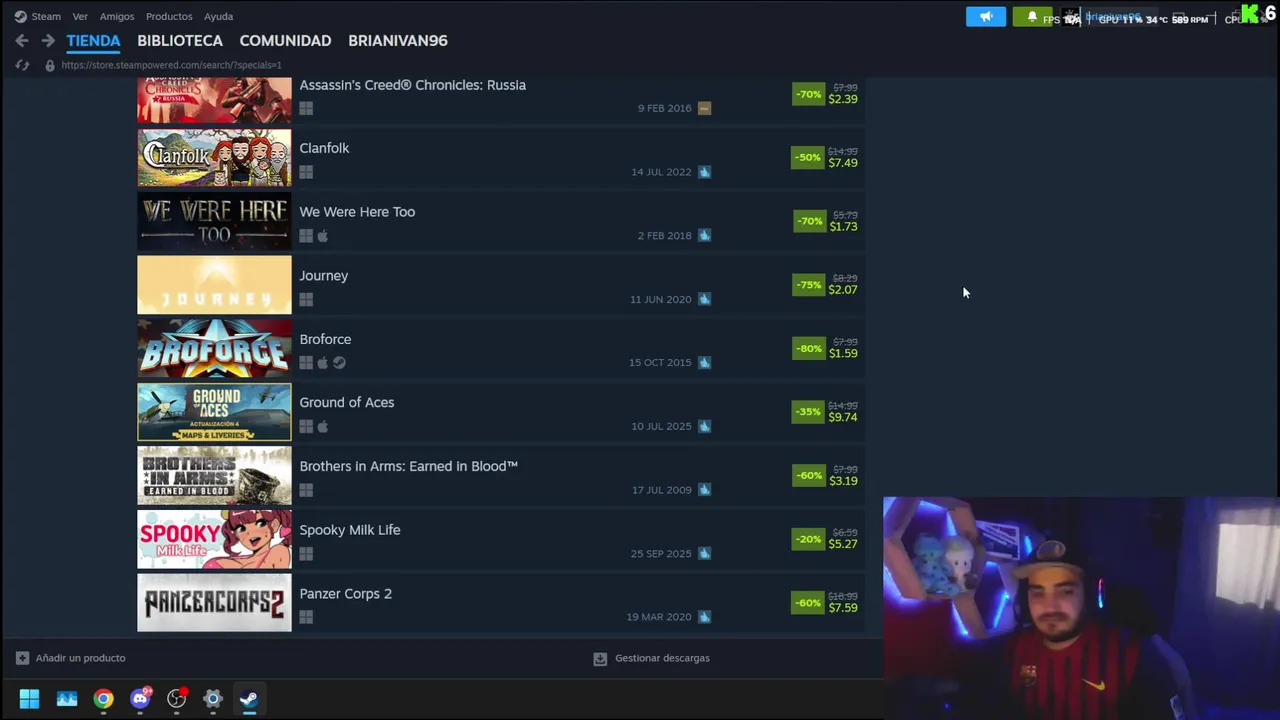
Task: Click the Clanfolk thumbnail image
Action: coord(214,157)
